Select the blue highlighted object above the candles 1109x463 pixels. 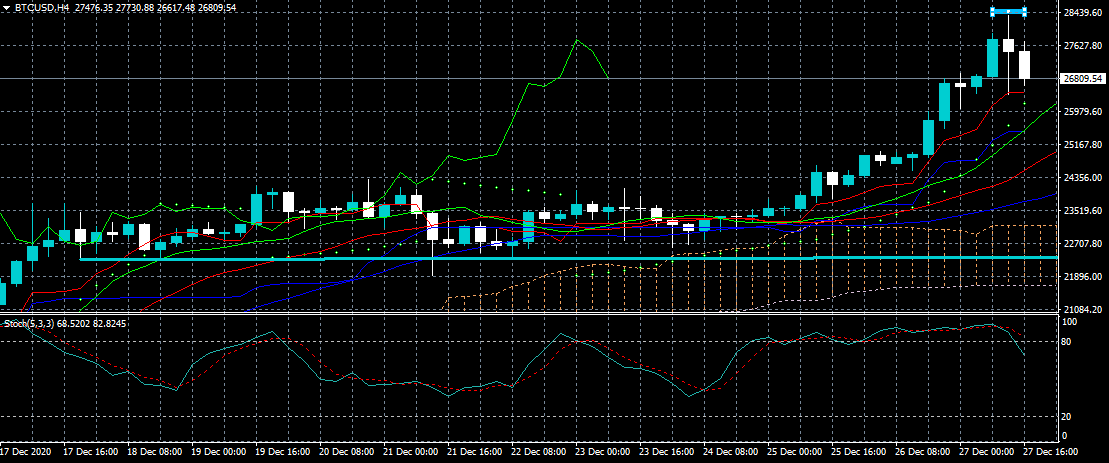[1008, 12]
